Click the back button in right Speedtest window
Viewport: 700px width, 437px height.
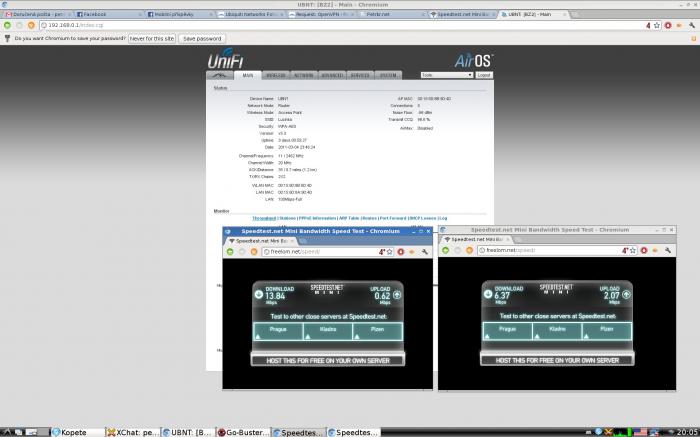446,250
